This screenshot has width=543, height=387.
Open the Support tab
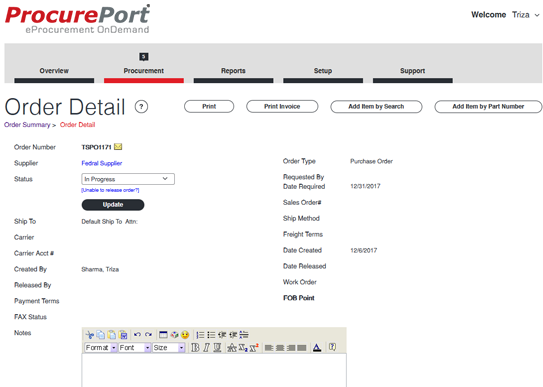click(412, 71)
